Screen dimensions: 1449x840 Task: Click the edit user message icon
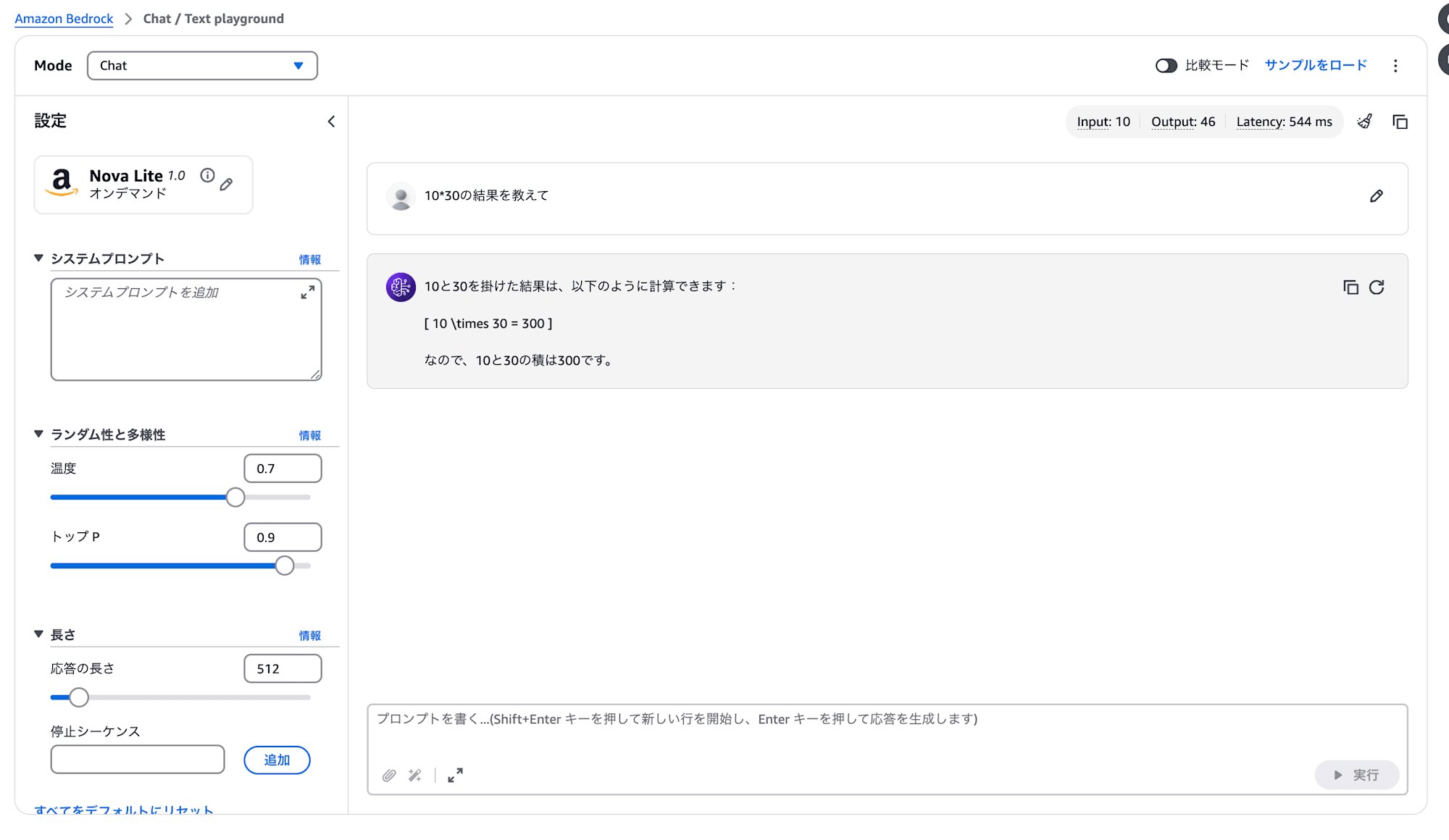click(x=1377, y=196)
